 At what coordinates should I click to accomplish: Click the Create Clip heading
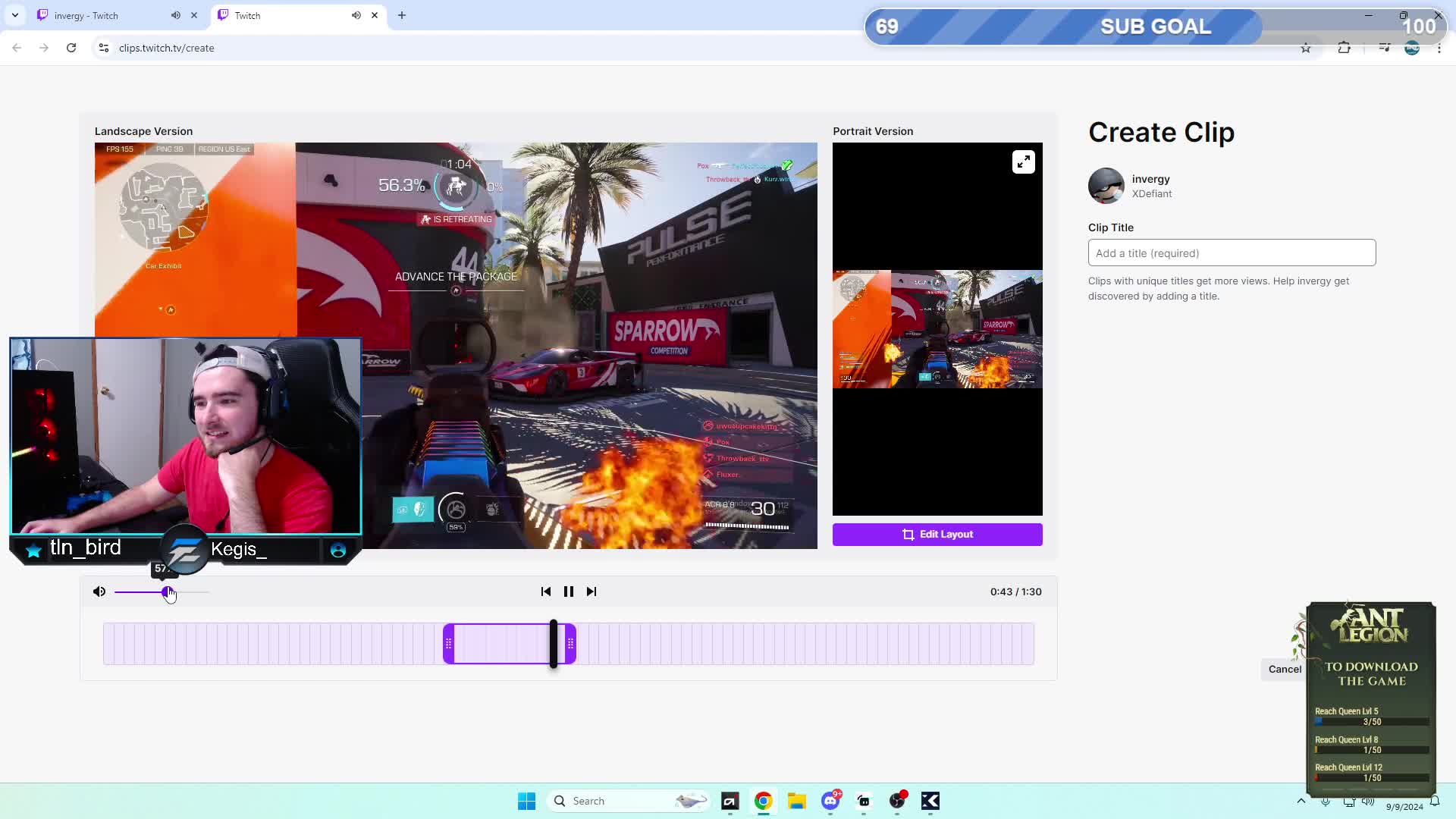[x=1161, y=133]
